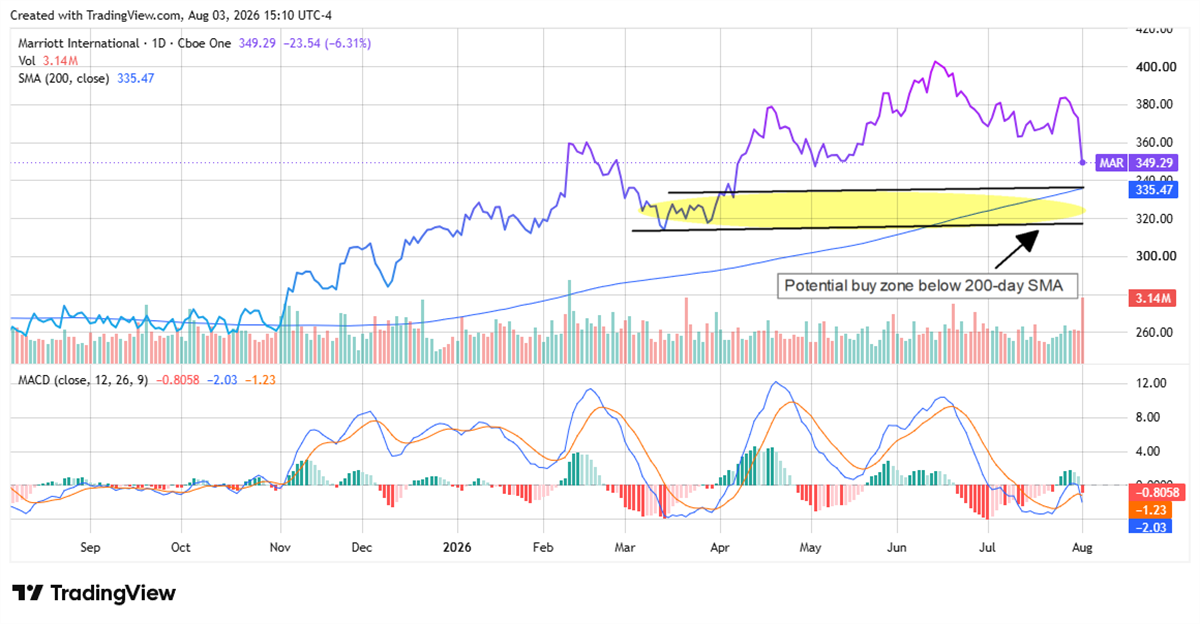Click the Sep date axis label
Image resolution: width=1200 pixels, height=624 pixels.
click(90, 548)
